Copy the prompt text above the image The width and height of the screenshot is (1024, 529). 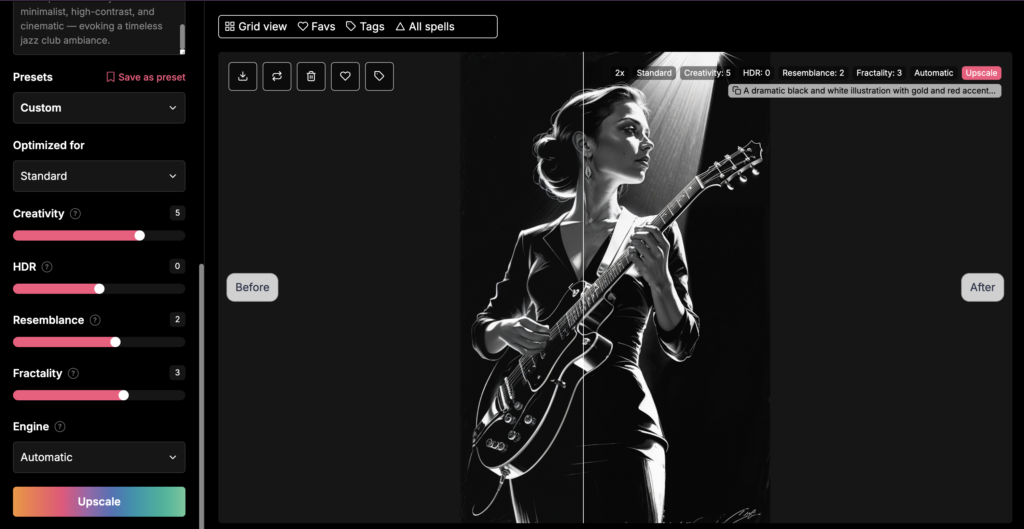click(865, 90)
